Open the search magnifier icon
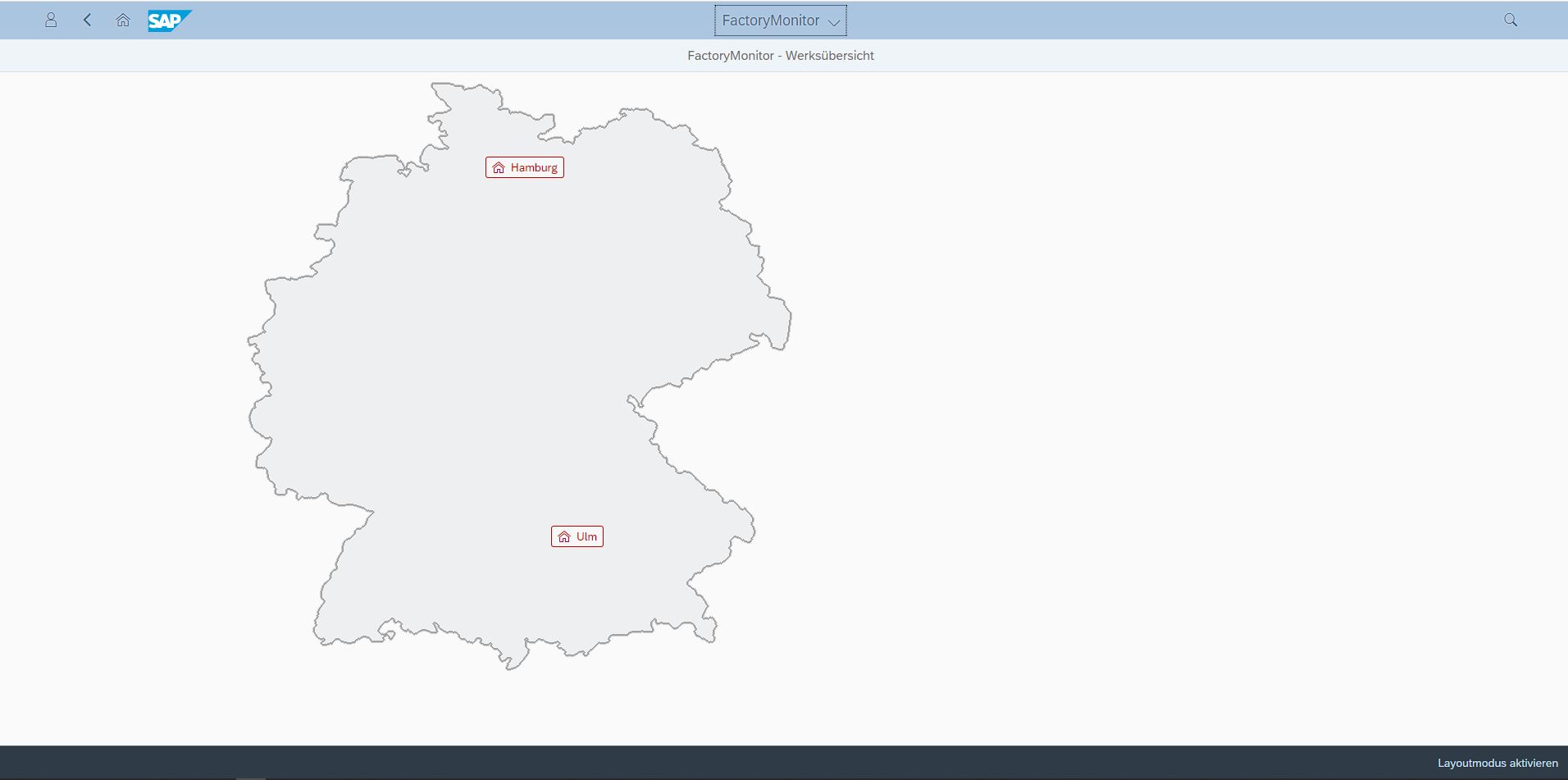Screen dimensions: 1568x780 [x=1510, y=21]
